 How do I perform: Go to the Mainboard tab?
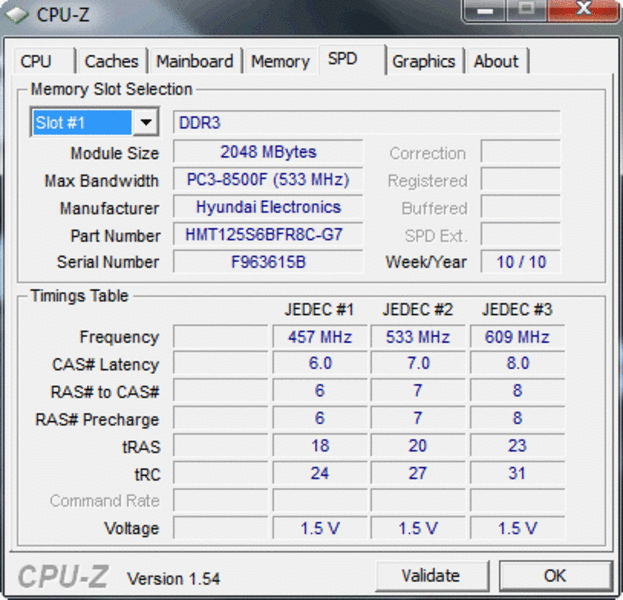click(195, 61)
